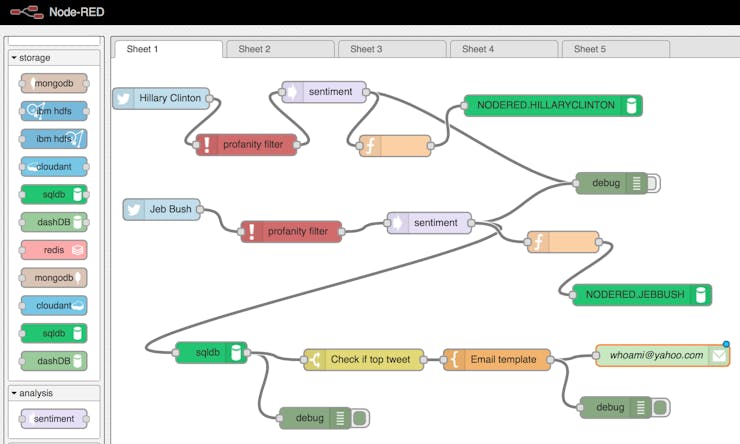The image size is (740, 444).
Task: Select the second mongodb palette node
Action: (x=54, y=278)
